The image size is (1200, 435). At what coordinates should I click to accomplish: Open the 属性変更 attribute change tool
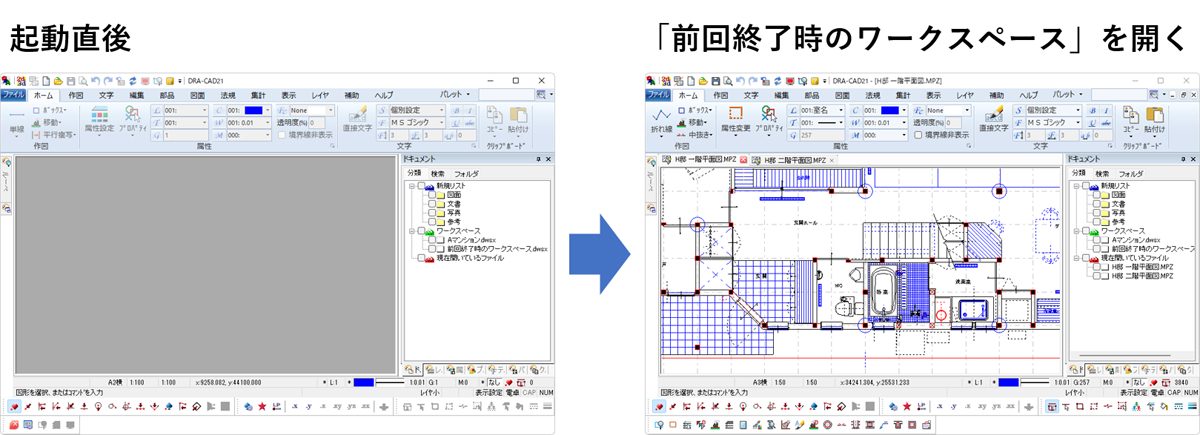tap(736, 119)
